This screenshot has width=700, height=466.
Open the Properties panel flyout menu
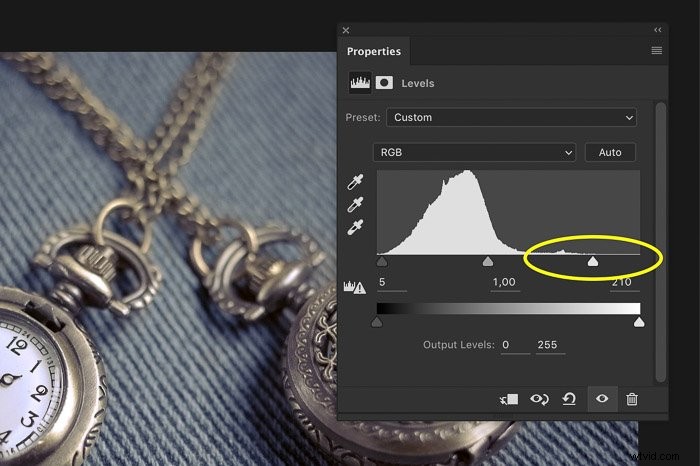(656, 50)
